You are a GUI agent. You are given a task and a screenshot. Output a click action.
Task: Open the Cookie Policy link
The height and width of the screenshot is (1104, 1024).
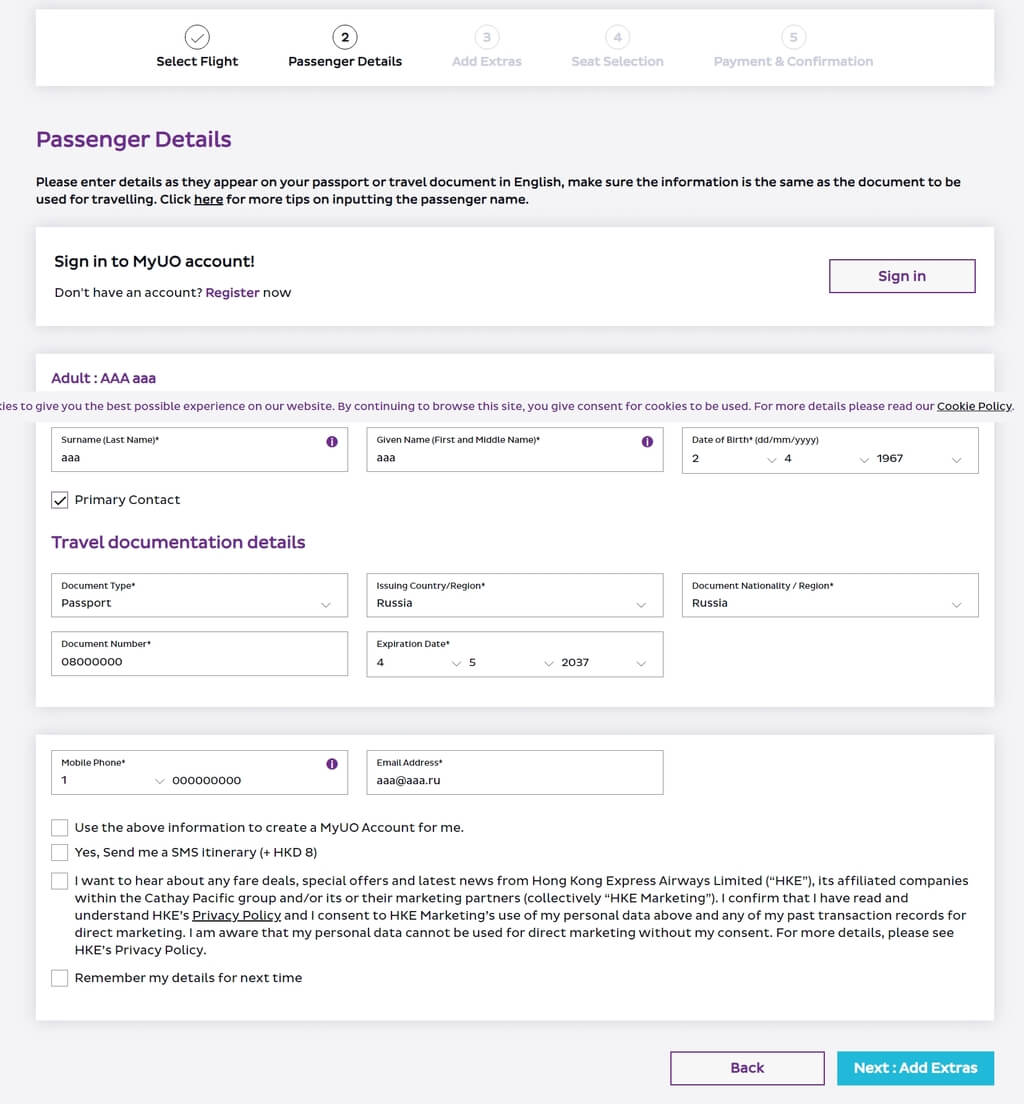coord(974,406)
